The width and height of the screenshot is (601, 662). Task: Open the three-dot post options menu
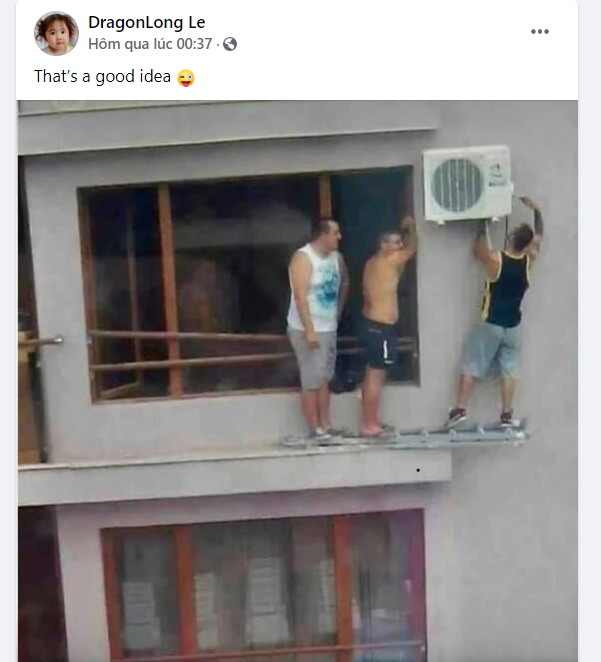click(x=540, y=32)
